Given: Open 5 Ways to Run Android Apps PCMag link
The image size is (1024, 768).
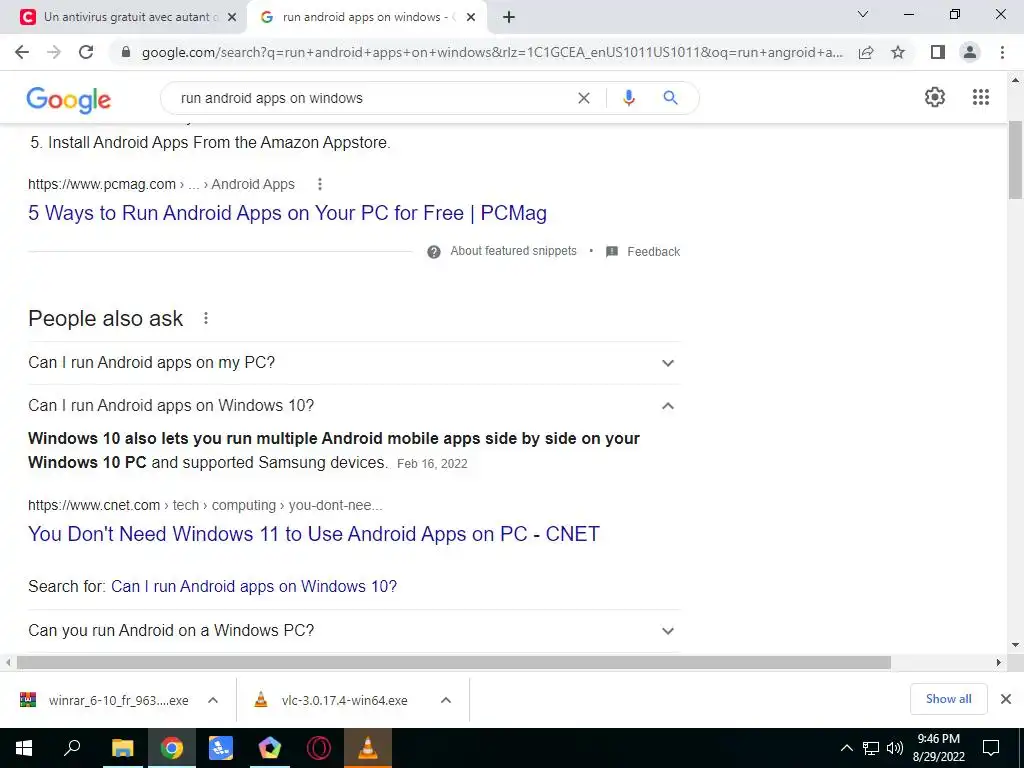Looking at the screenshot, I should 287,213.
